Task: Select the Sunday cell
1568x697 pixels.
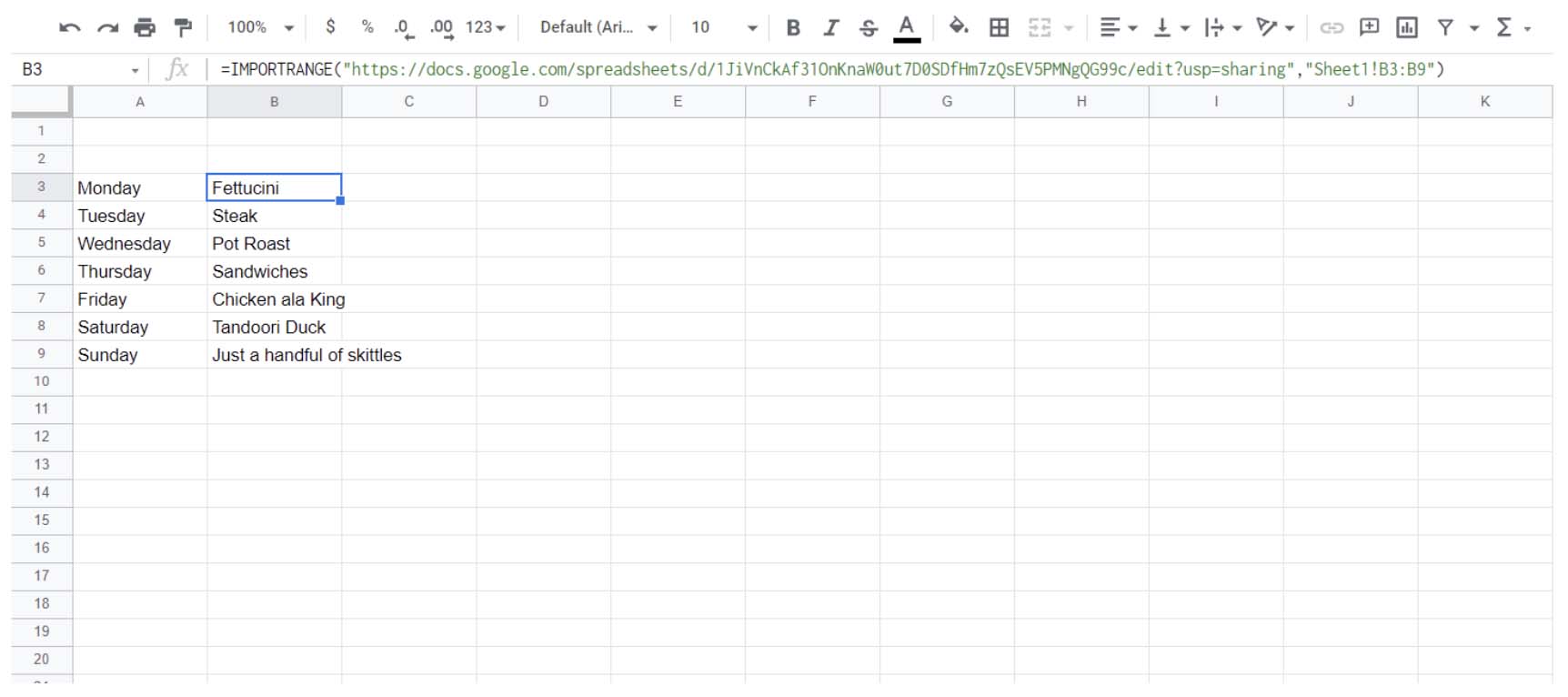Action: coord(140,354)
